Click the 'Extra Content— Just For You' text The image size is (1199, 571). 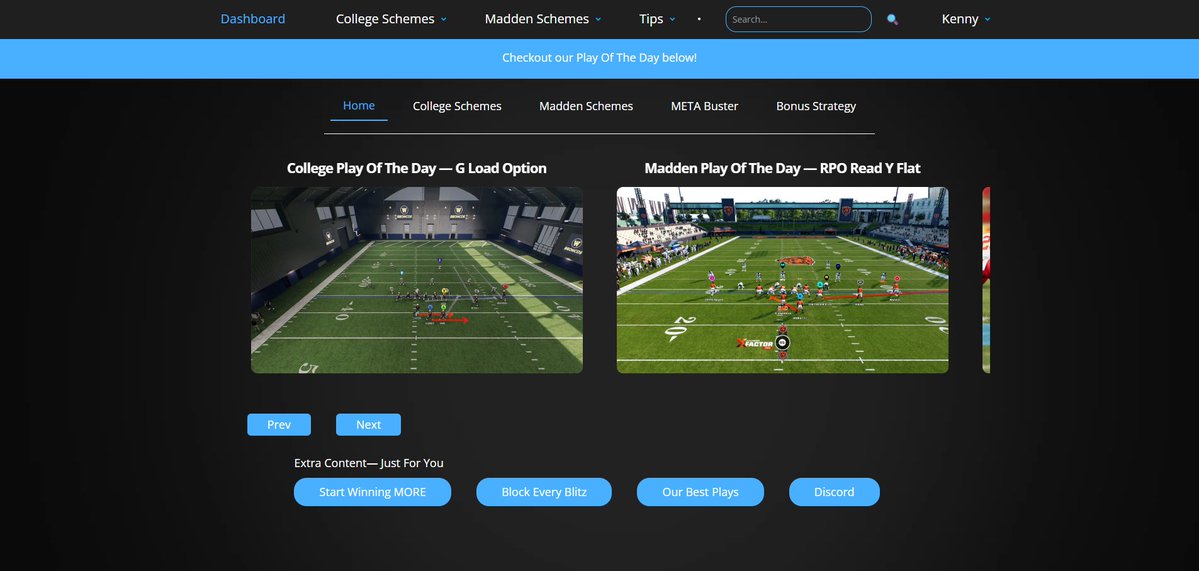pyautogui.click(x=369, y=463)
